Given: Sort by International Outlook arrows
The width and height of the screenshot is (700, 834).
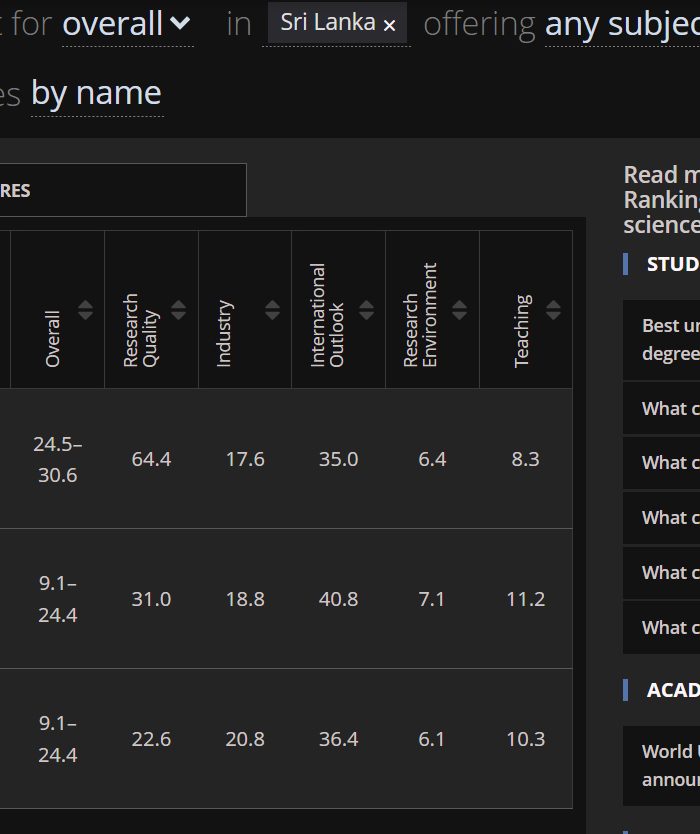Looking at the screenshot, I should 366,310.
